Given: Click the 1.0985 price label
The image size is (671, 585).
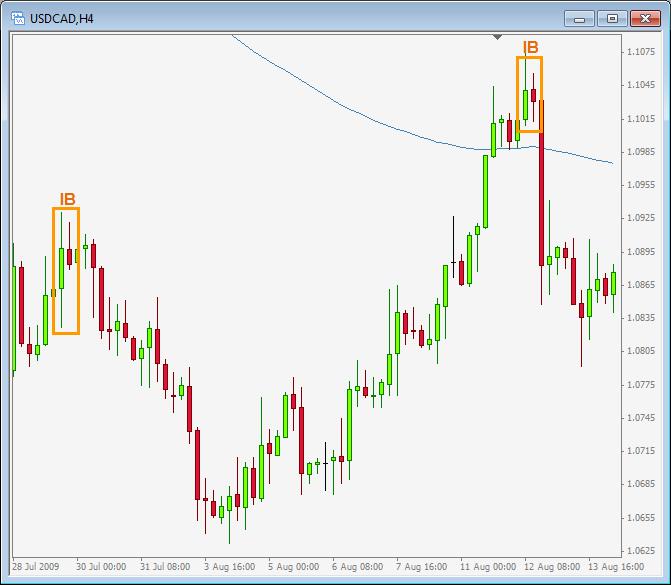Looking at the screenshot, I should coord(641,151).
